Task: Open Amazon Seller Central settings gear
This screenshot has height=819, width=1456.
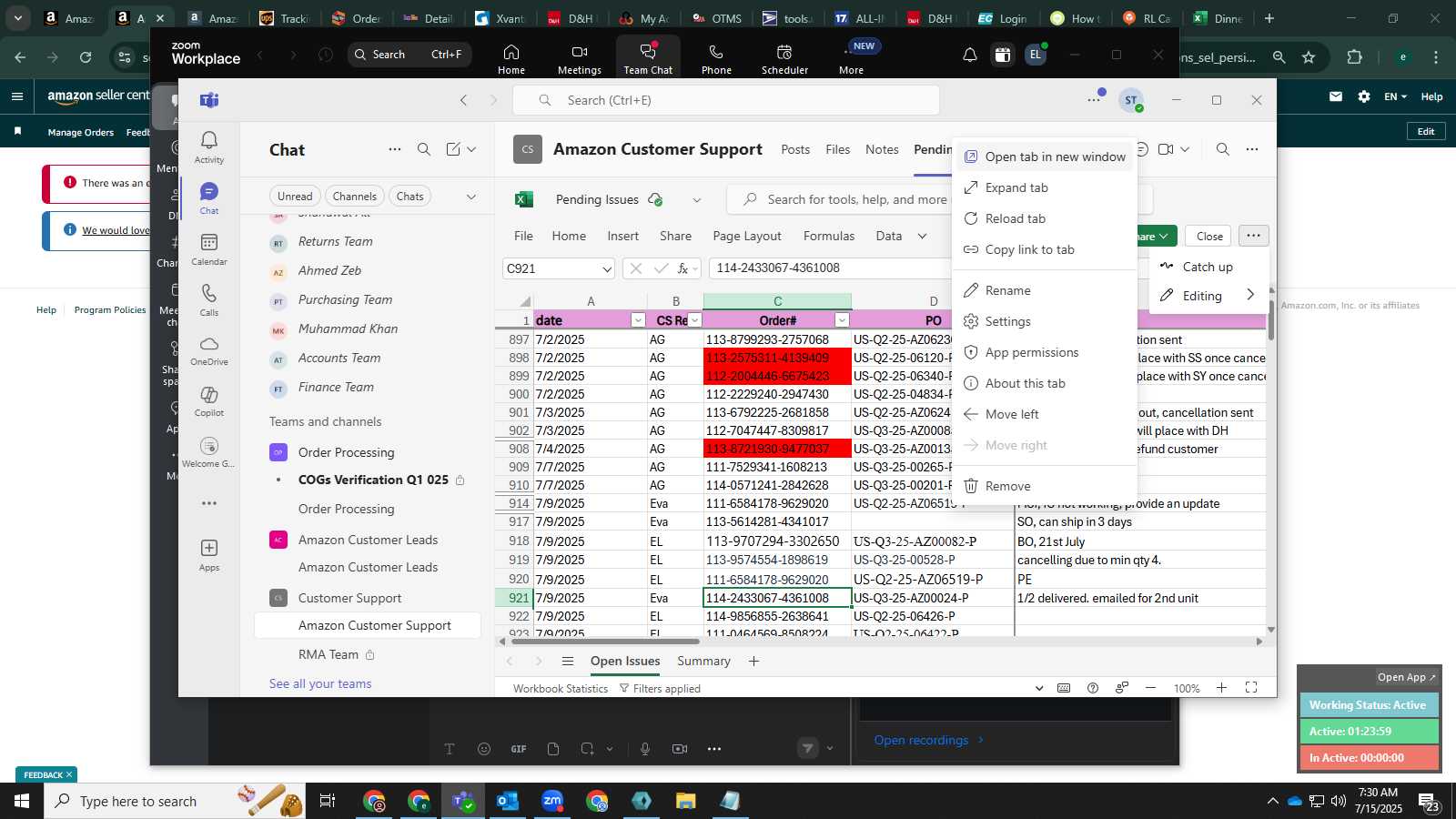Action: tap(1364, 96)
